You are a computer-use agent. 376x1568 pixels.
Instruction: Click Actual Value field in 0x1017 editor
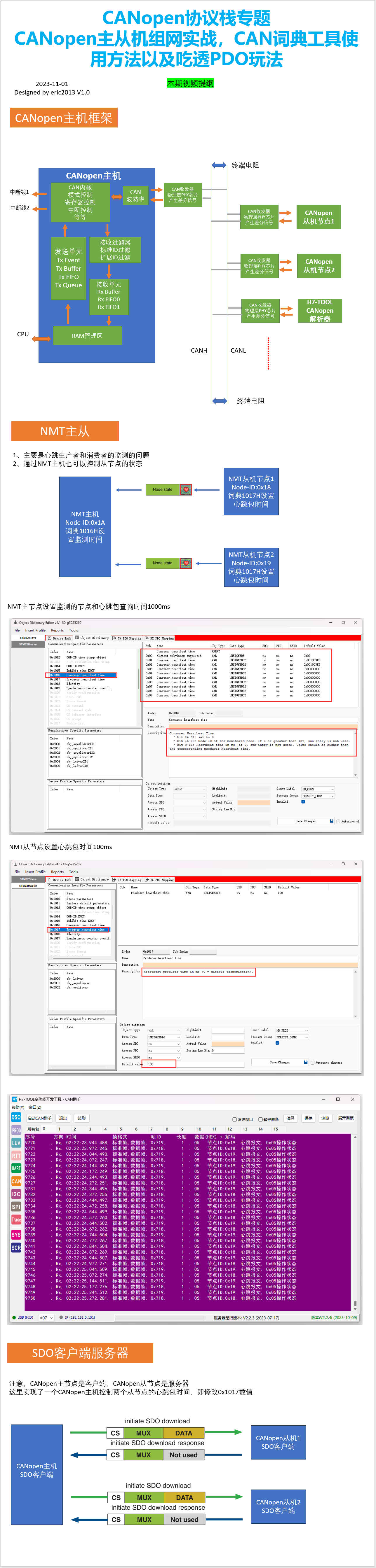(x=228, y=1044)
